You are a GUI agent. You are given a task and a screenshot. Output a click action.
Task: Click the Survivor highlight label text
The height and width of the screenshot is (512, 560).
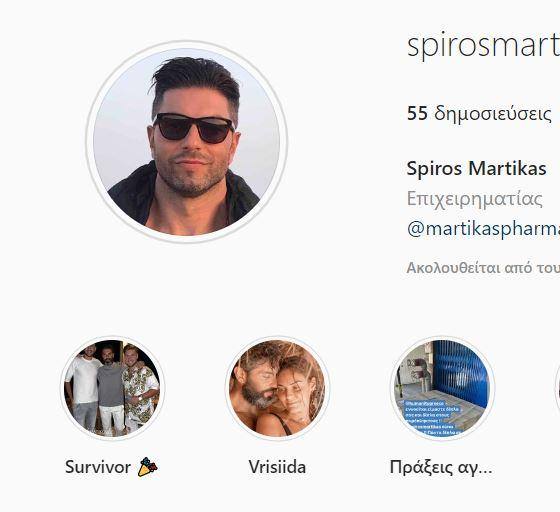tap(98, 467)
